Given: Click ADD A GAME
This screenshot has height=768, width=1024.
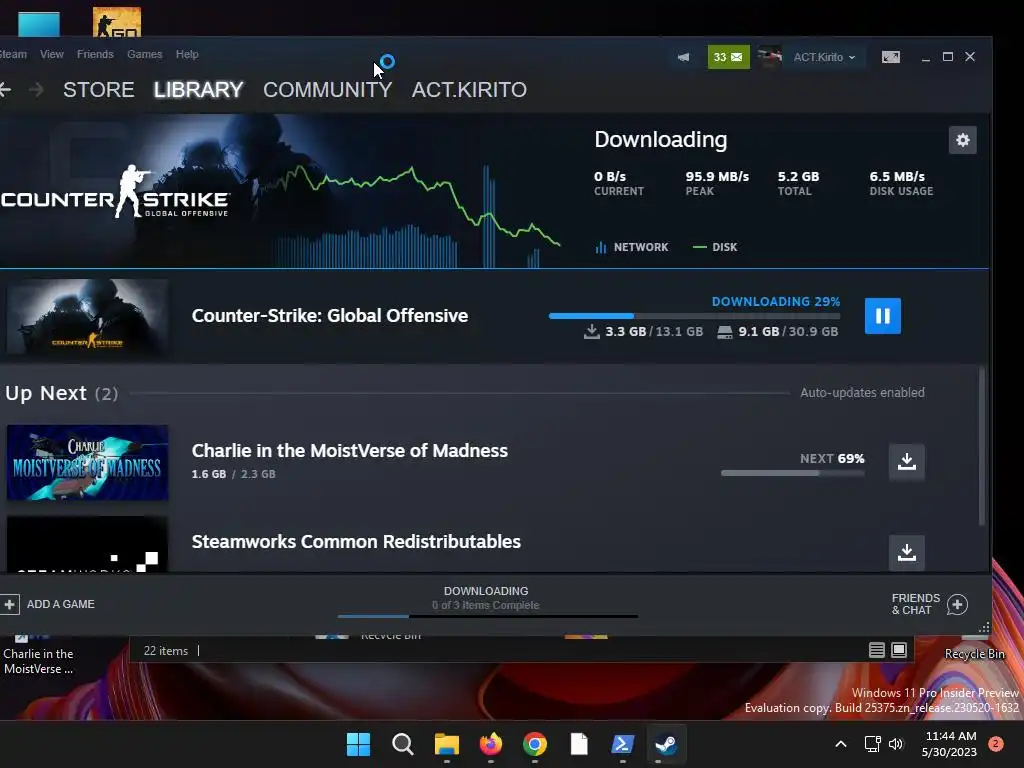Looking at the screenshot, I should coord(48,604).
